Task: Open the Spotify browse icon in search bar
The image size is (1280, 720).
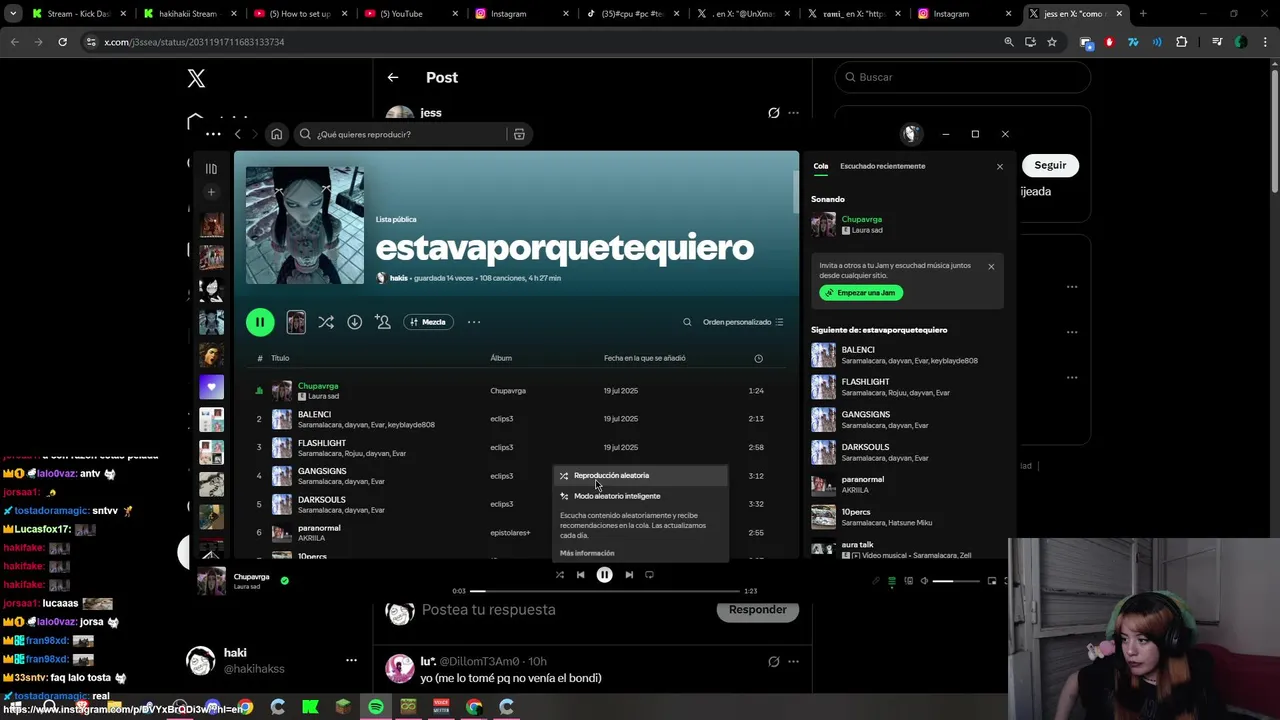Action: [x=519, y=134]
